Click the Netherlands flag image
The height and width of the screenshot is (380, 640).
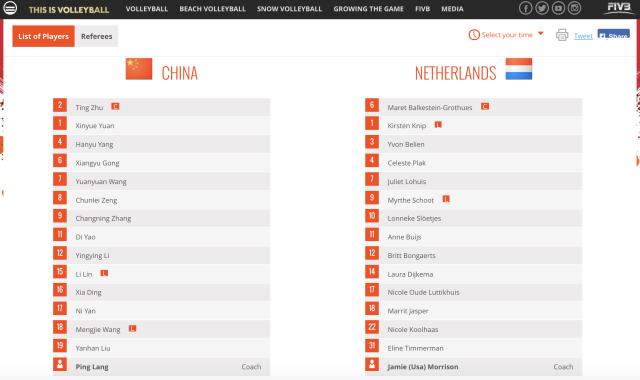pyautogui.click(x=519, y=69)
